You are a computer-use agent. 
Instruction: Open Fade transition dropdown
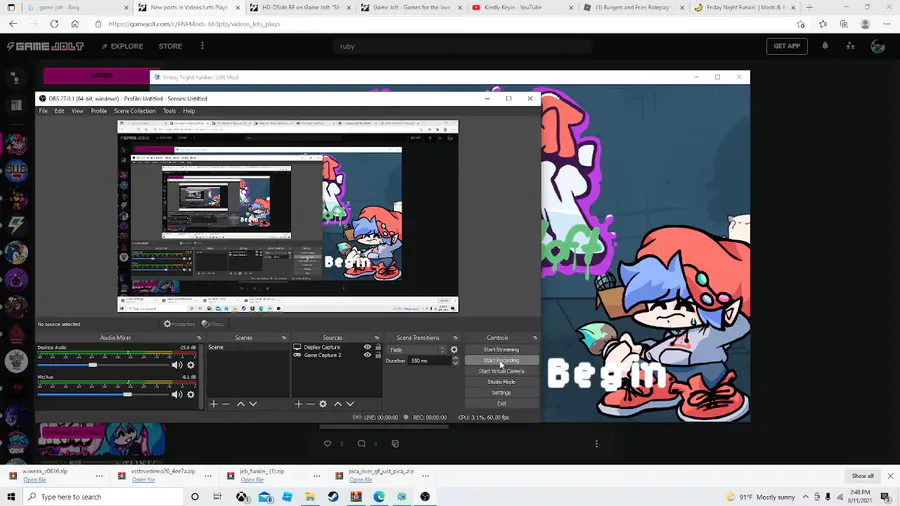[417, 350]
